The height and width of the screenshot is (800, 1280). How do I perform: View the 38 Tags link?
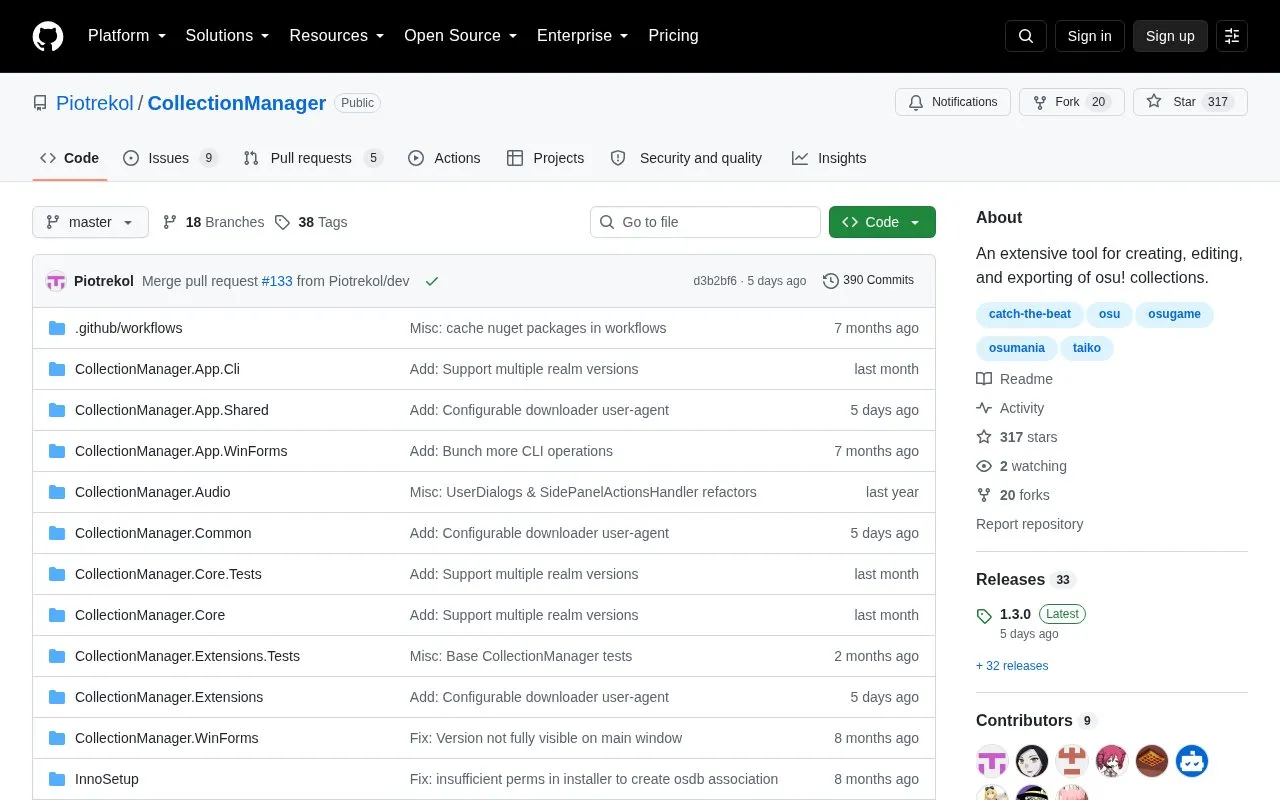coord(311,222)
